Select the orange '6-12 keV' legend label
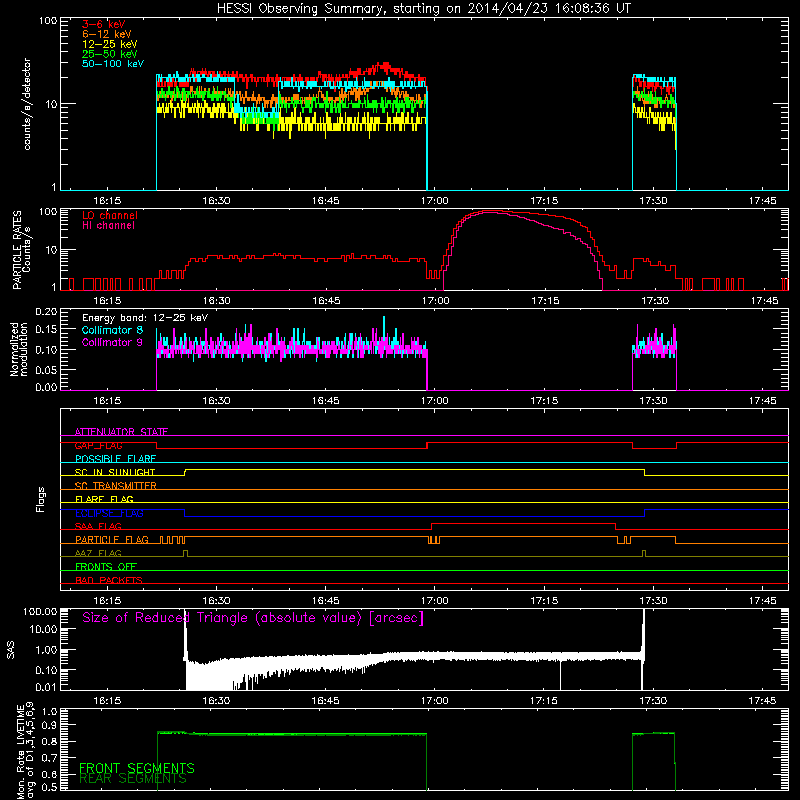Screen dimensions: 800x800 click(107, 34)
